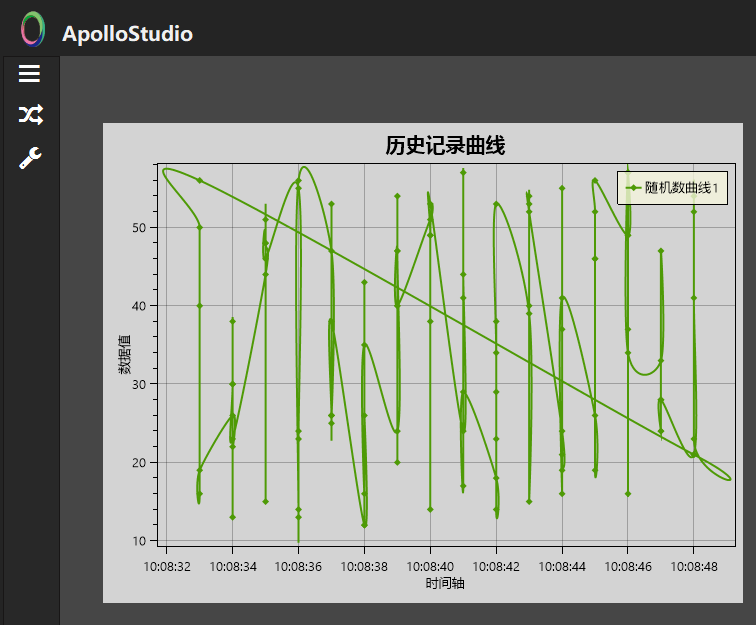Screen dimensions: 756x625
Task: Click the shuffle arrows icon in the sidebar
Action: pos(31,115)
